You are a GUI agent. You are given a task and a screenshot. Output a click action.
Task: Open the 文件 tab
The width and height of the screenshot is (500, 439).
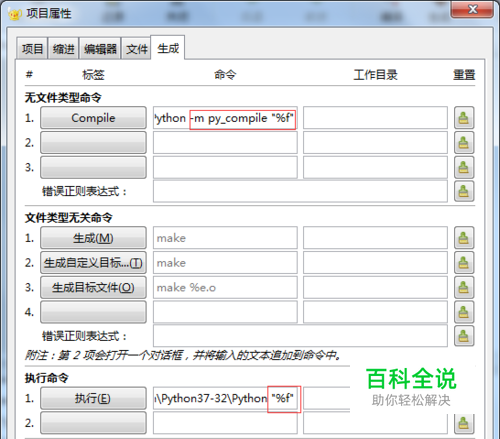pos(136,49)
